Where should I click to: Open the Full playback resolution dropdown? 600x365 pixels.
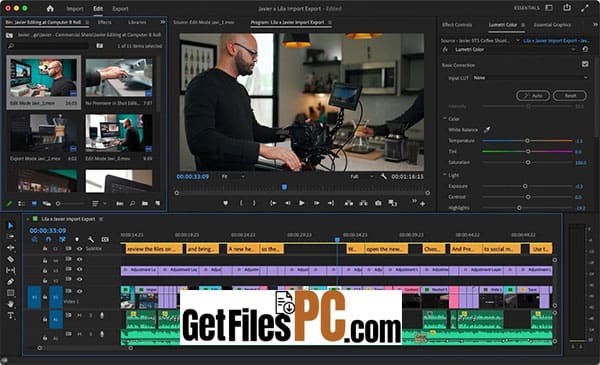(x=362, y=176)
